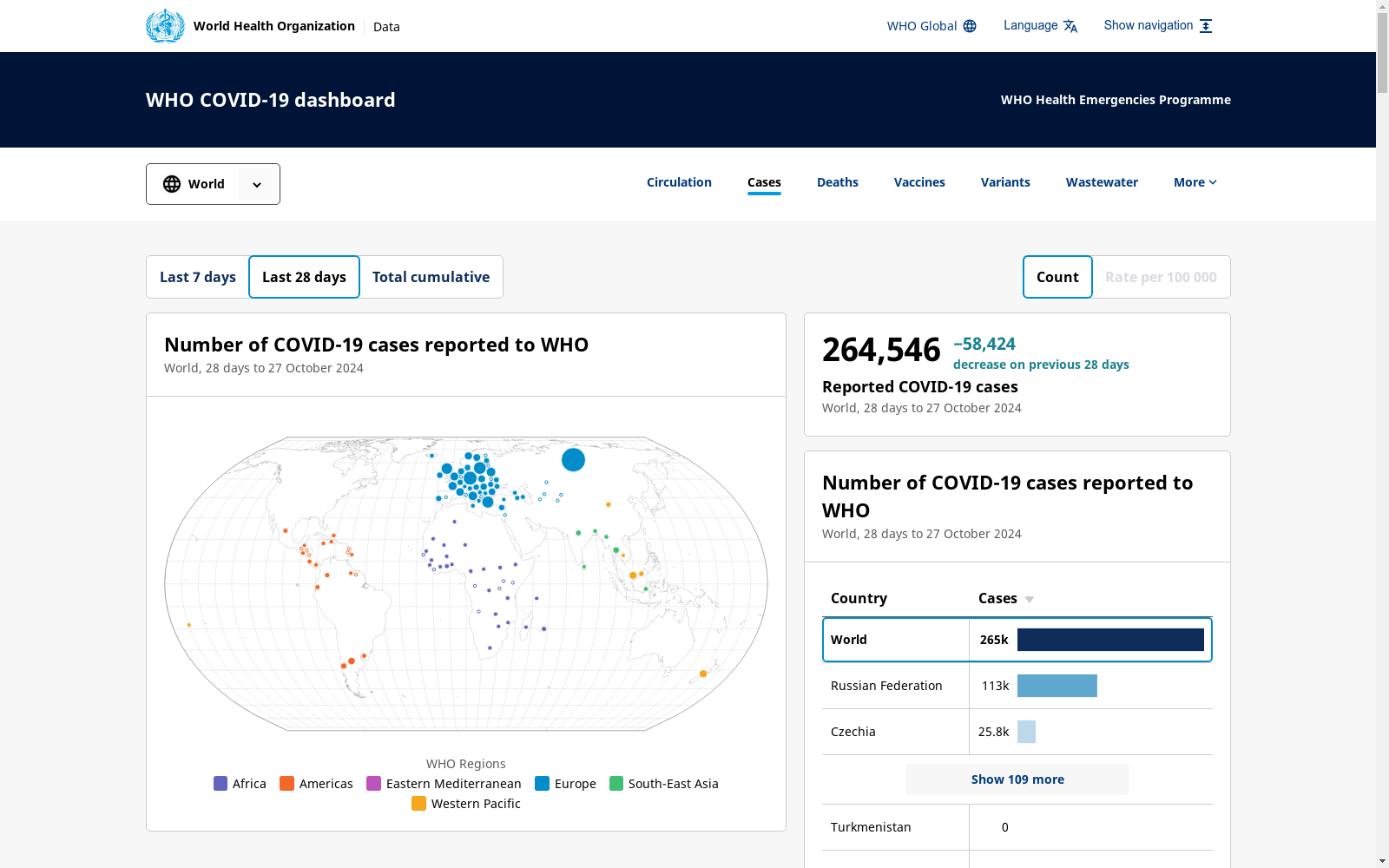Select Total cumulative period
This screenshot has width=1389, height=868.
pos(431,277)
